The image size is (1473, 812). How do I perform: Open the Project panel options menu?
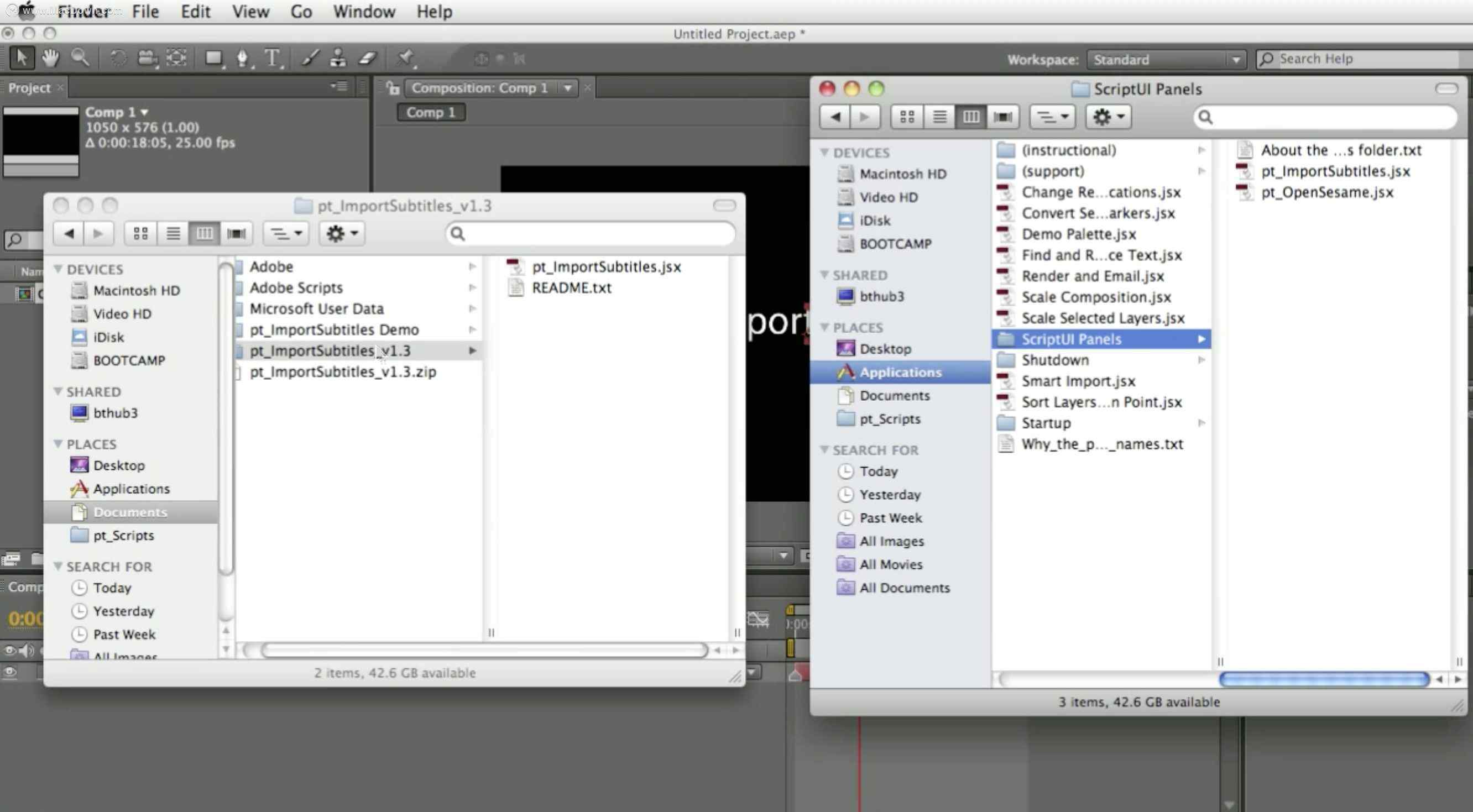point(339,87)
